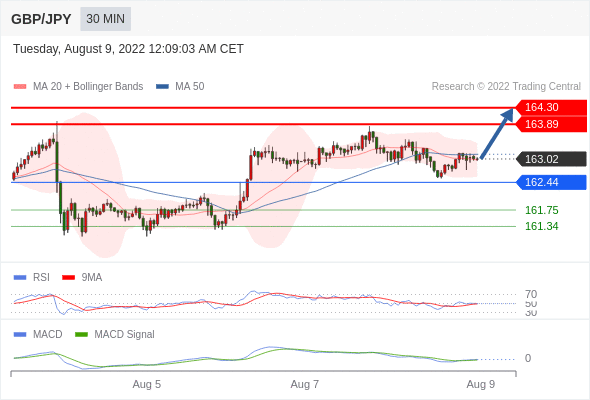Click the MA 20 + Bollinger Bands swatch
Image resolution: width=590 pixels, height=400 pixels.
pyautogui.click(x=20, y=87)
